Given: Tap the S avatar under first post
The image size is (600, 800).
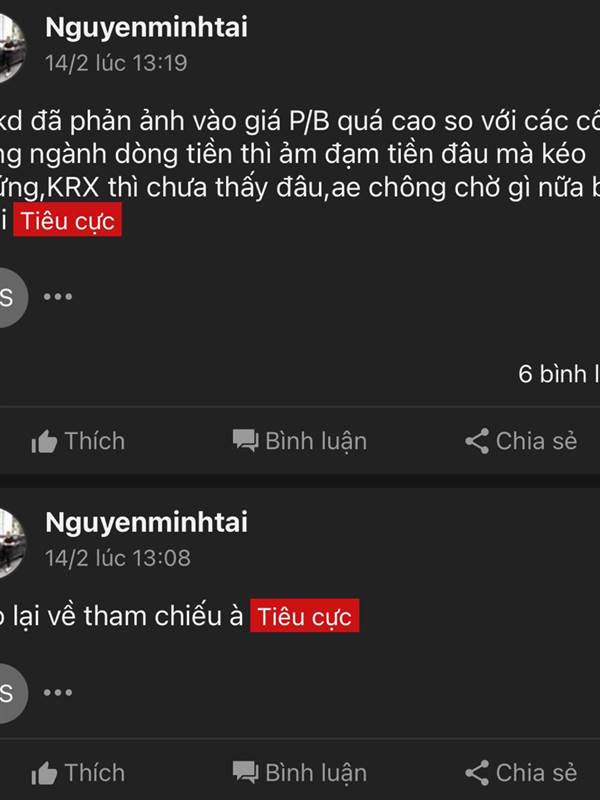Looking at the screenshot, I should tap(12, 297).
